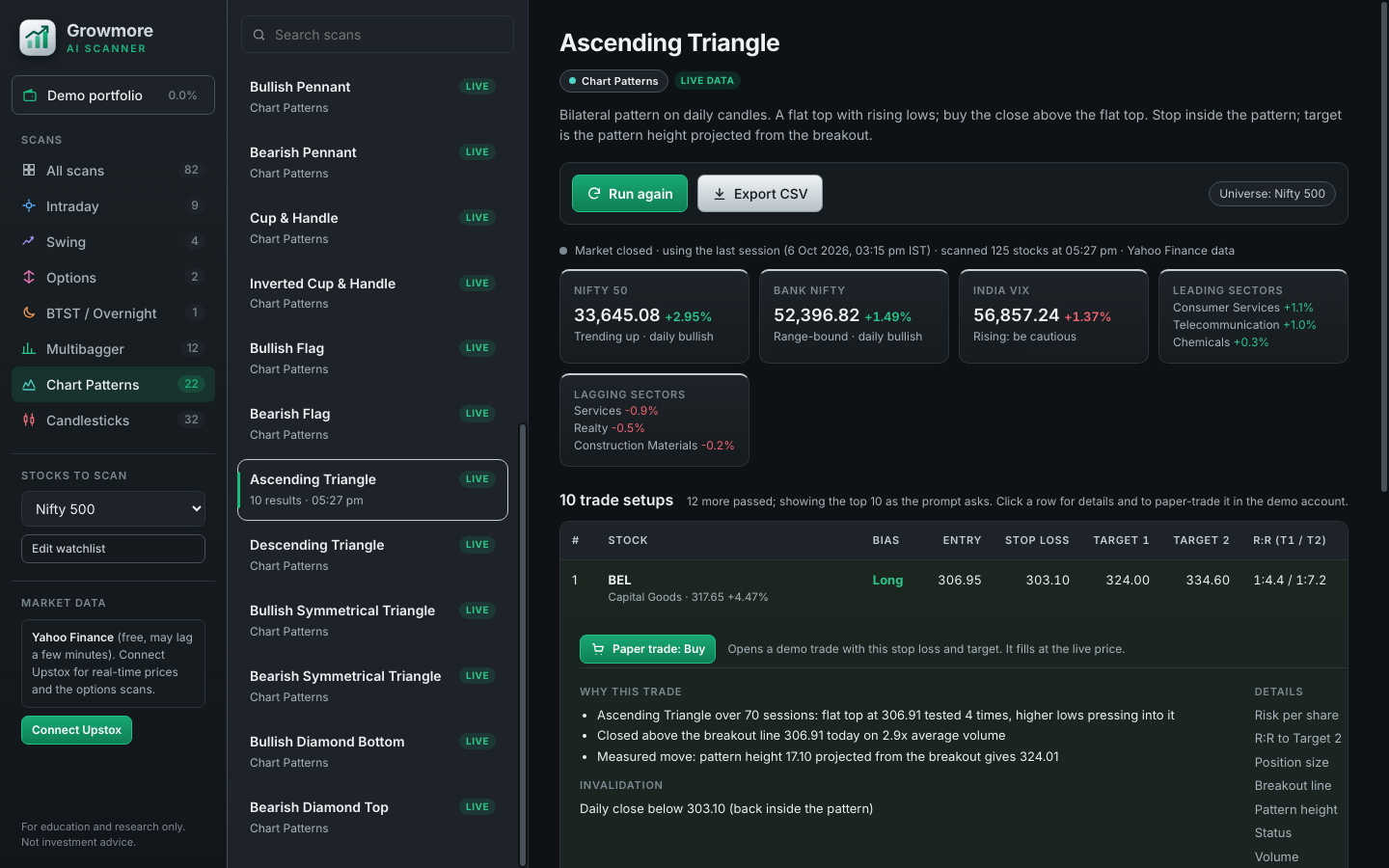Screen dimensions: 1389x868
Task: Open the Bullish Flag scan
Action: (x=372, y=358)
